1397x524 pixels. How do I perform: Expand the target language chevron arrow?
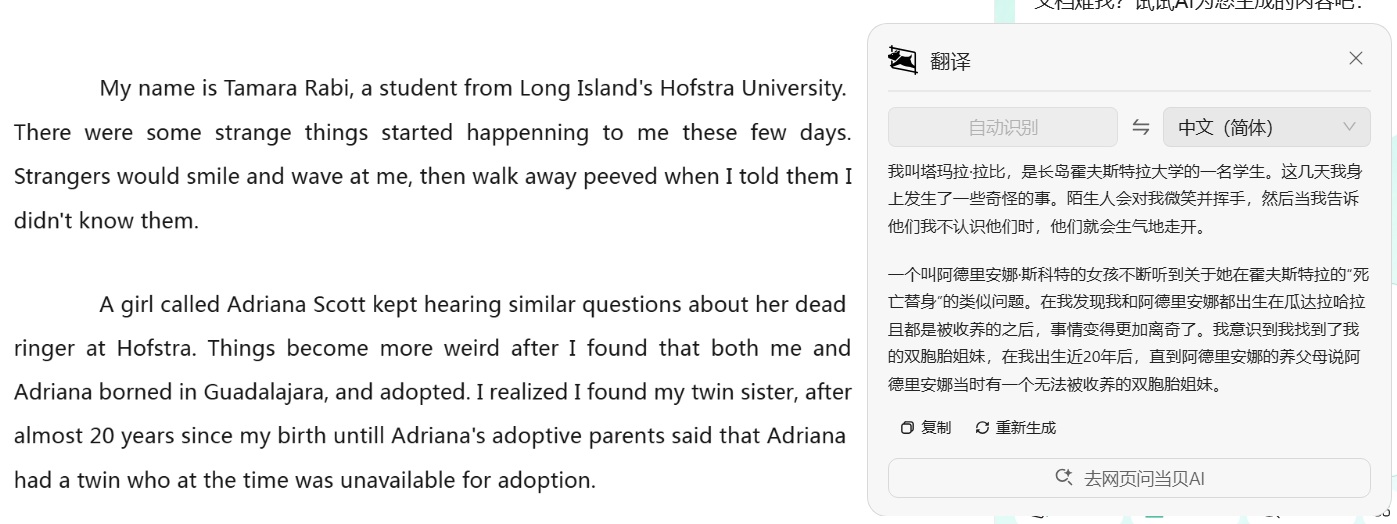pyautogui.click(x=1349, y=127)
